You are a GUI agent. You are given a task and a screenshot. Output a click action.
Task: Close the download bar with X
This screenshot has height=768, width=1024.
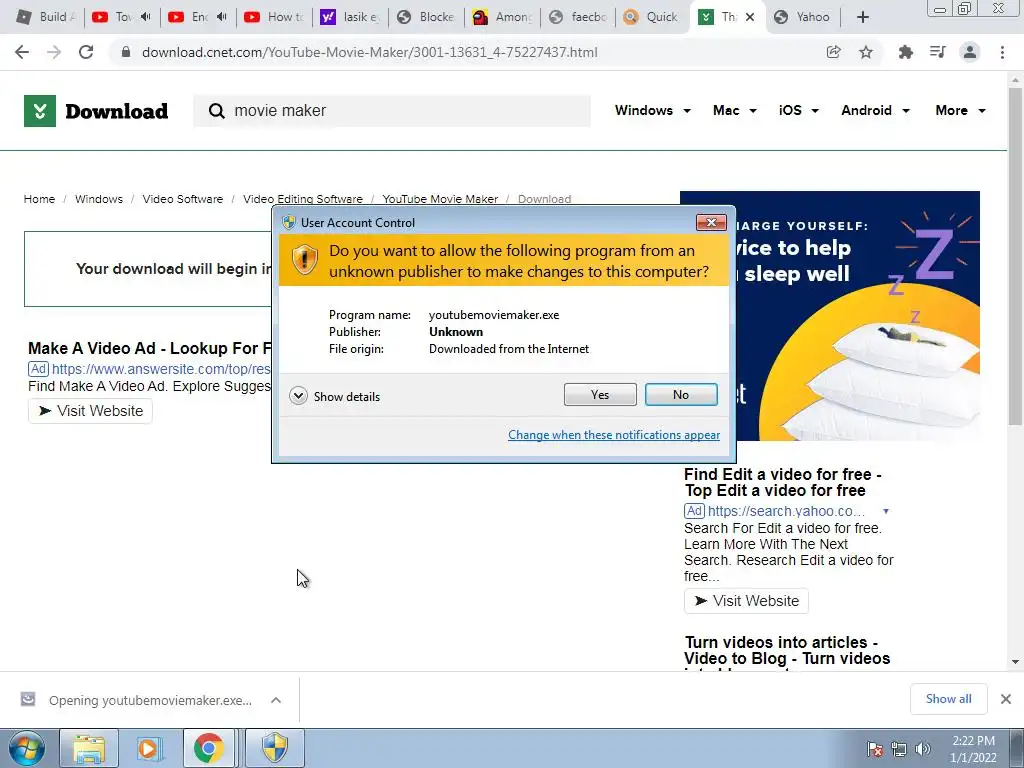click(x=1006, y=699)
